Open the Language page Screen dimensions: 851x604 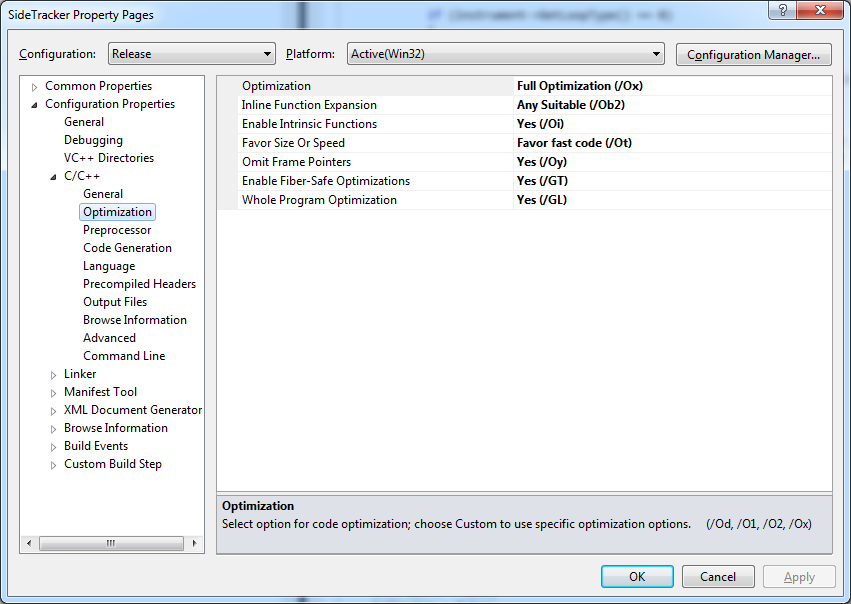(109, 266)
